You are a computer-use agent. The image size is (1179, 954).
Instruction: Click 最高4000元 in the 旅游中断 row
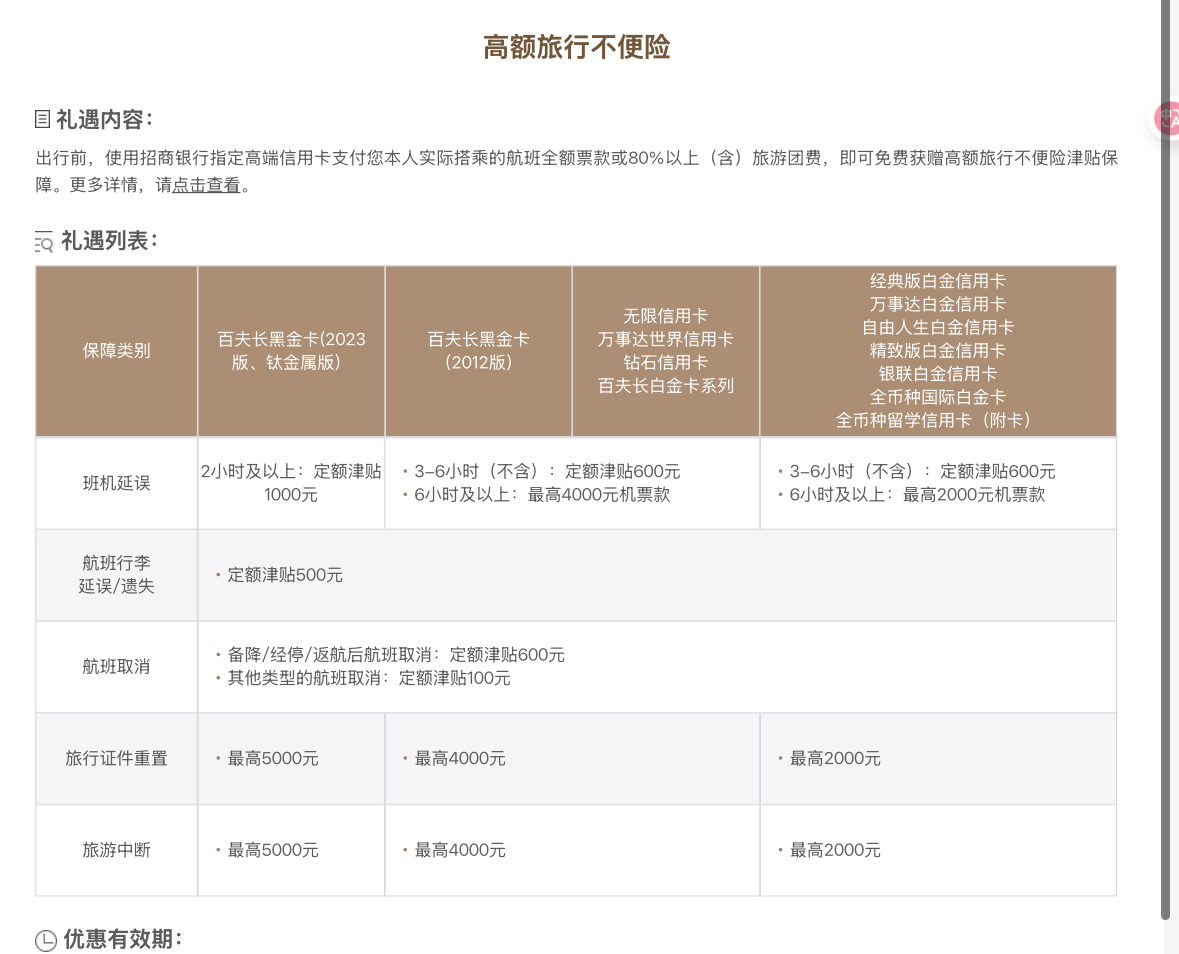[460, 850]
